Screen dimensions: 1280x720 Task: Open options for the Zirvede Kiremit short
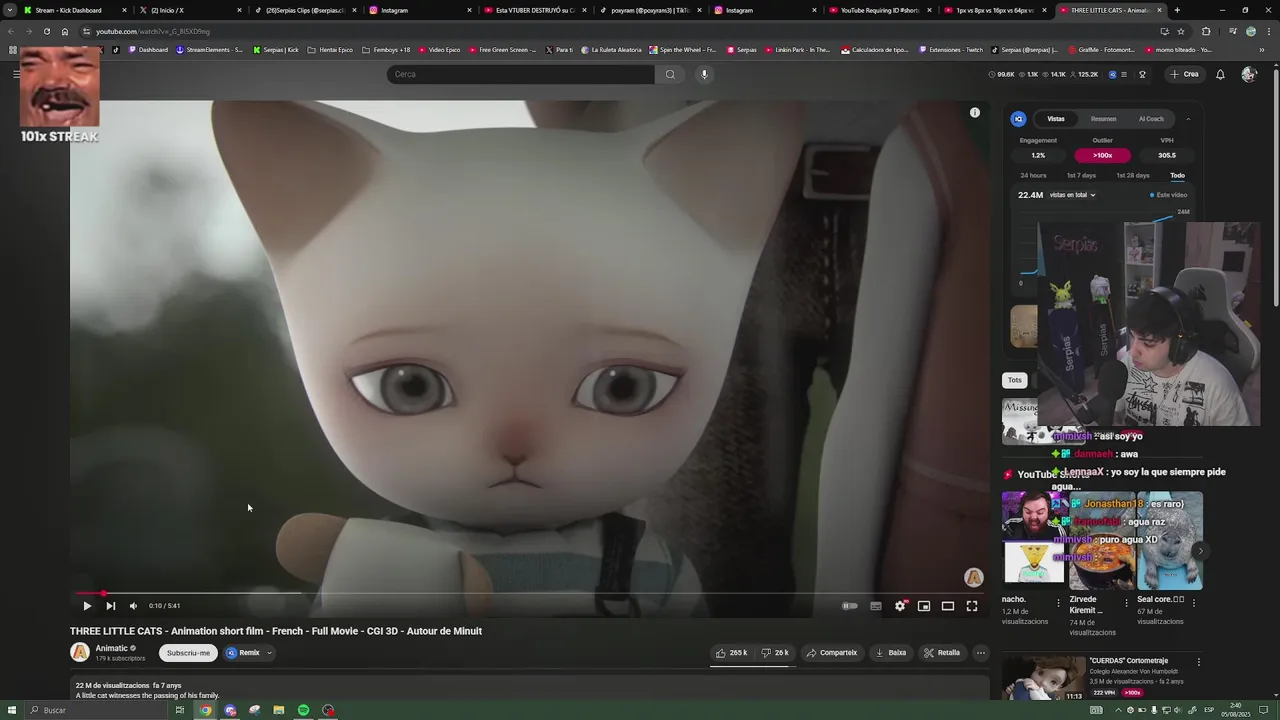coord(1126,603)
